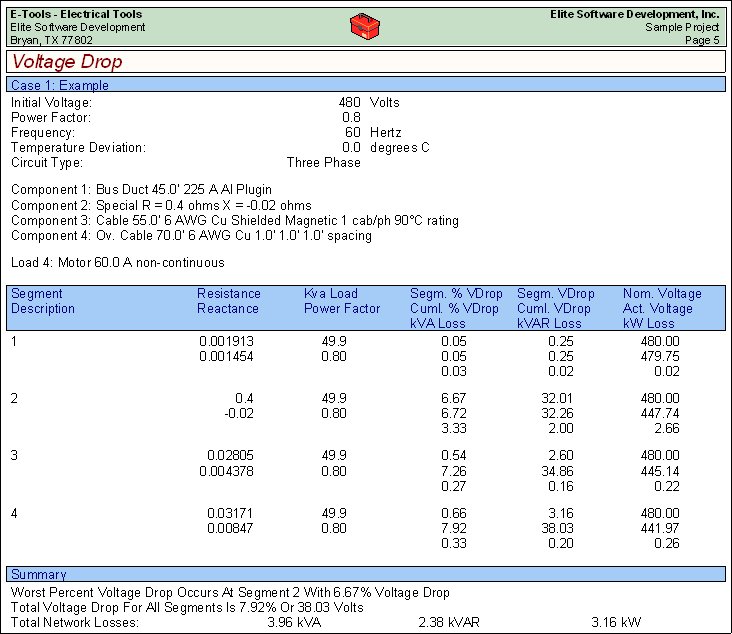Select Component 4 Ov. Cable line
The image size is (732, 634).
[x=191, y=235]
